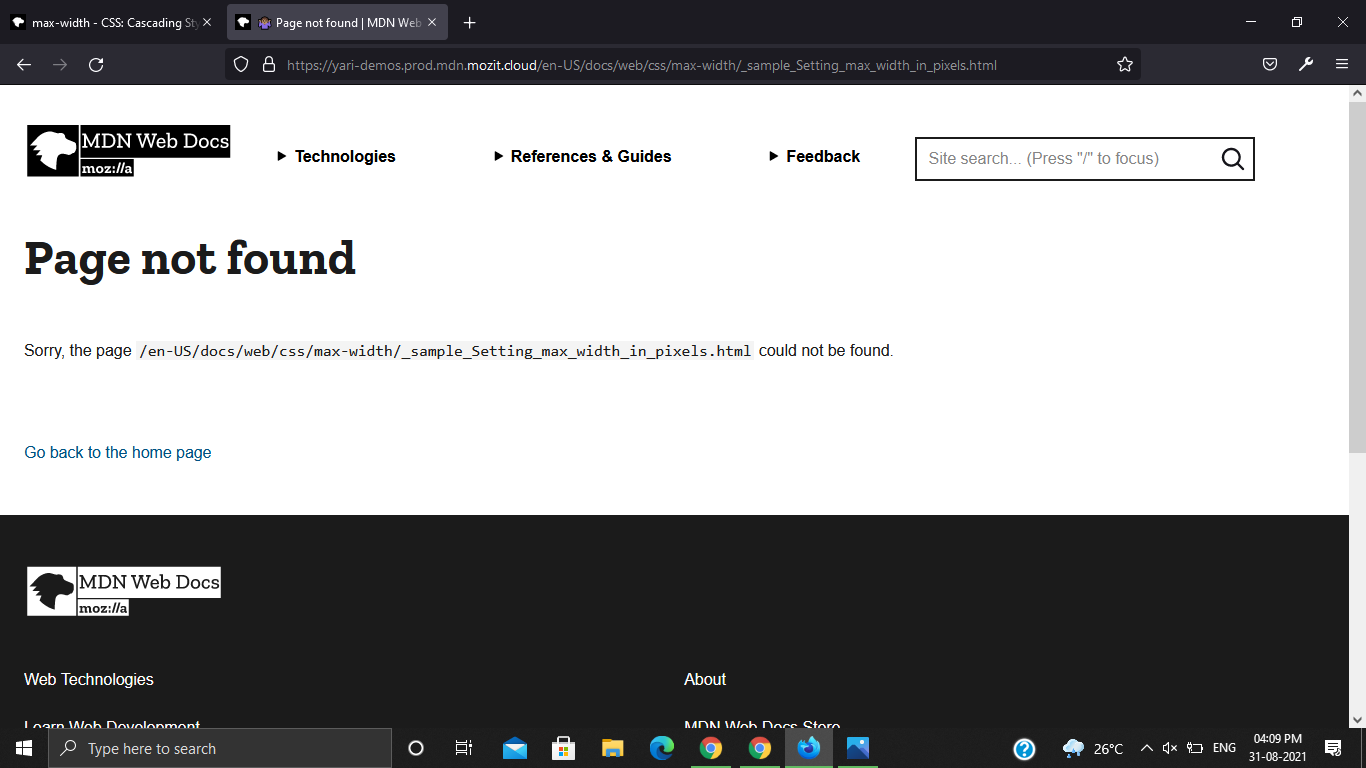Open 'Go back to the home page' link
1366x768 pixels.
pos(117,452)
